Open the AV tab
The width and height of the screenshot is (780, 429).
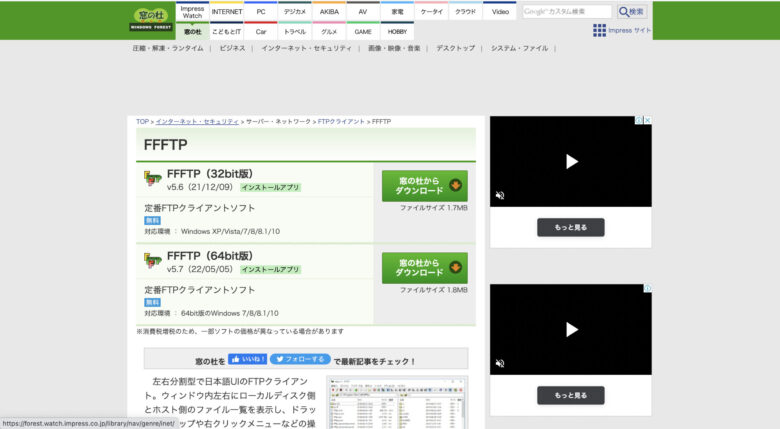[x=363, y=12]
